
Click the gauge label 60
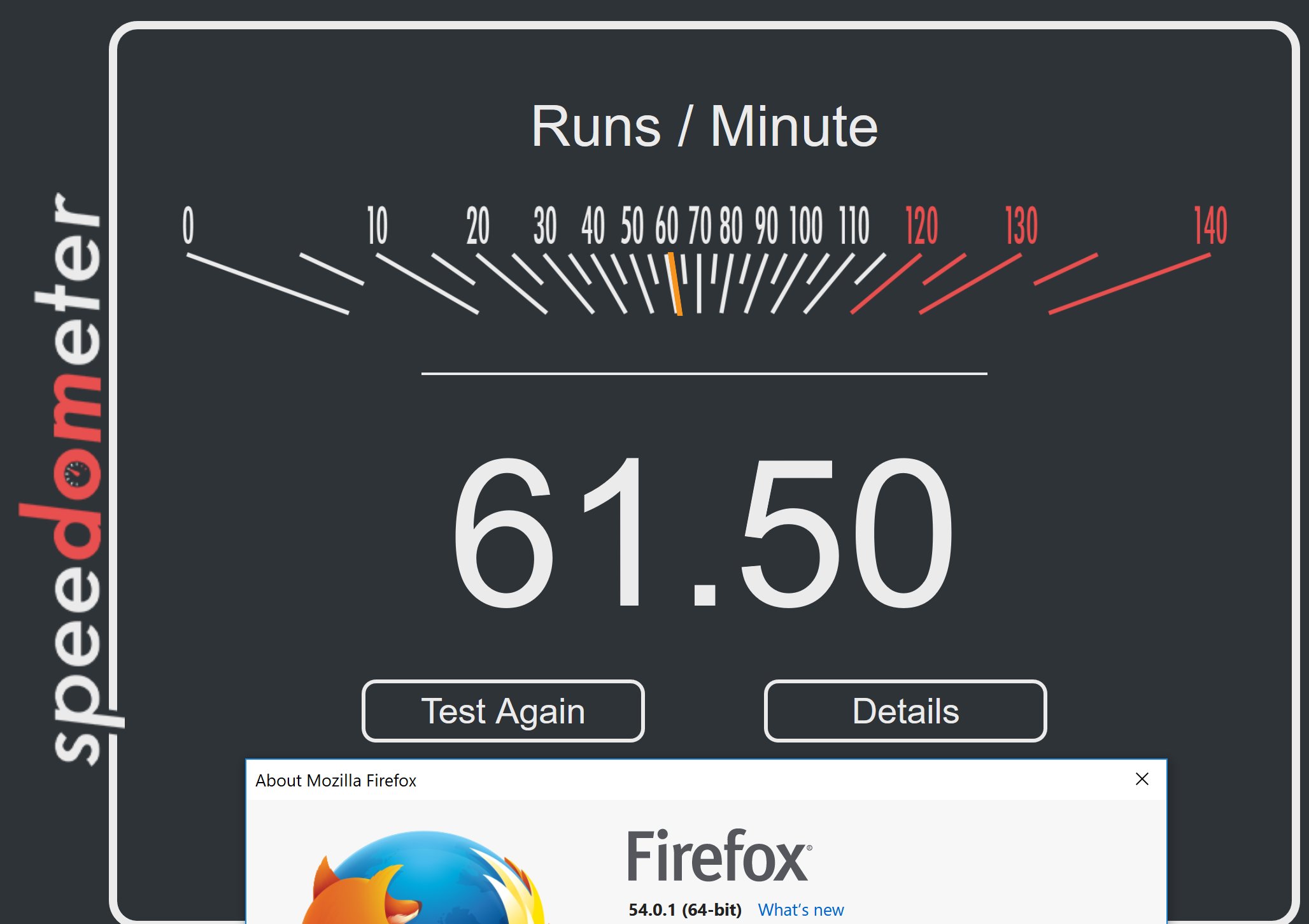[667, 225]
